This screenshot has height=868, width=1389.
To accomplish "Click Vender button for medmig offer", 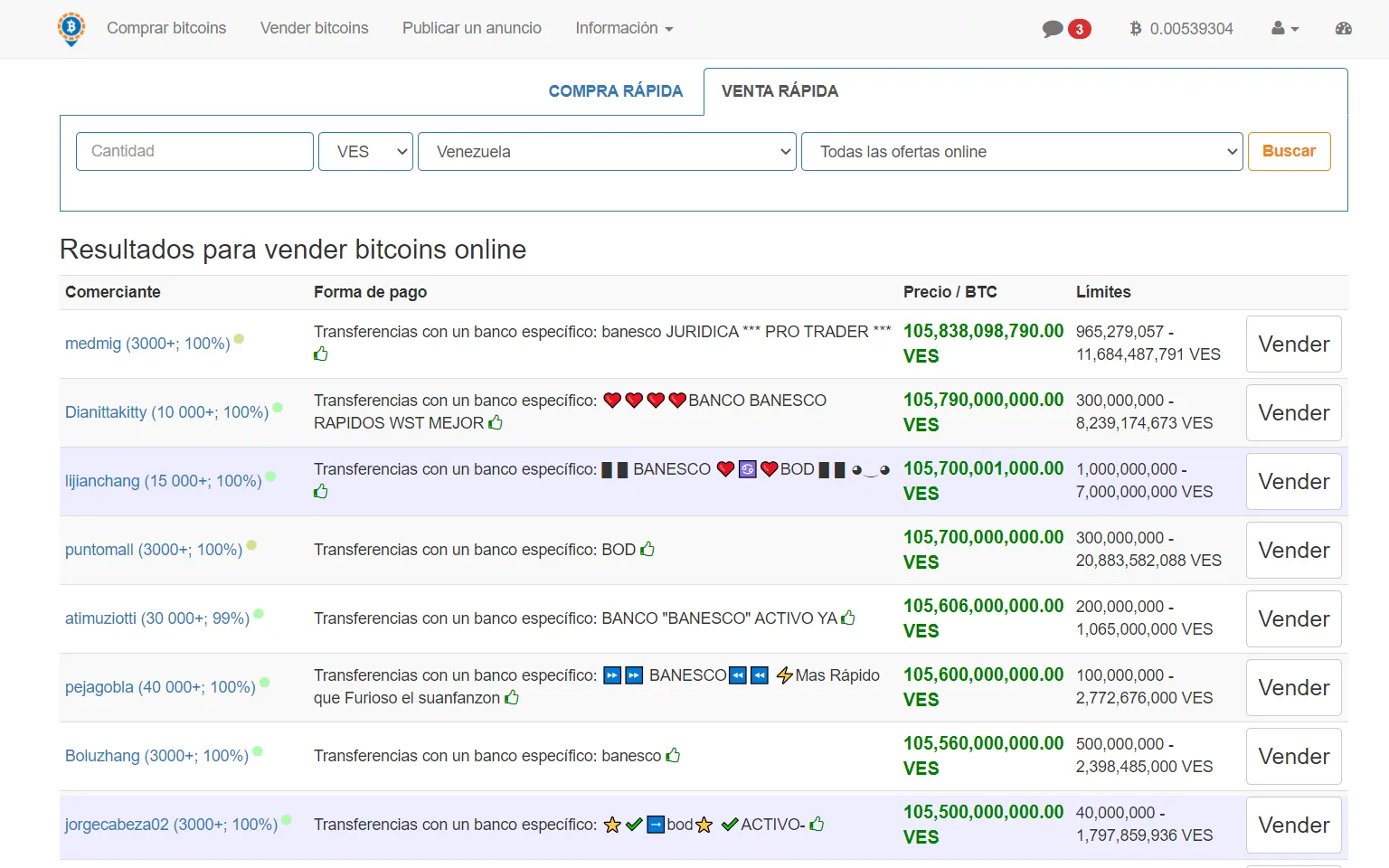I will [x=1294, y=344].
